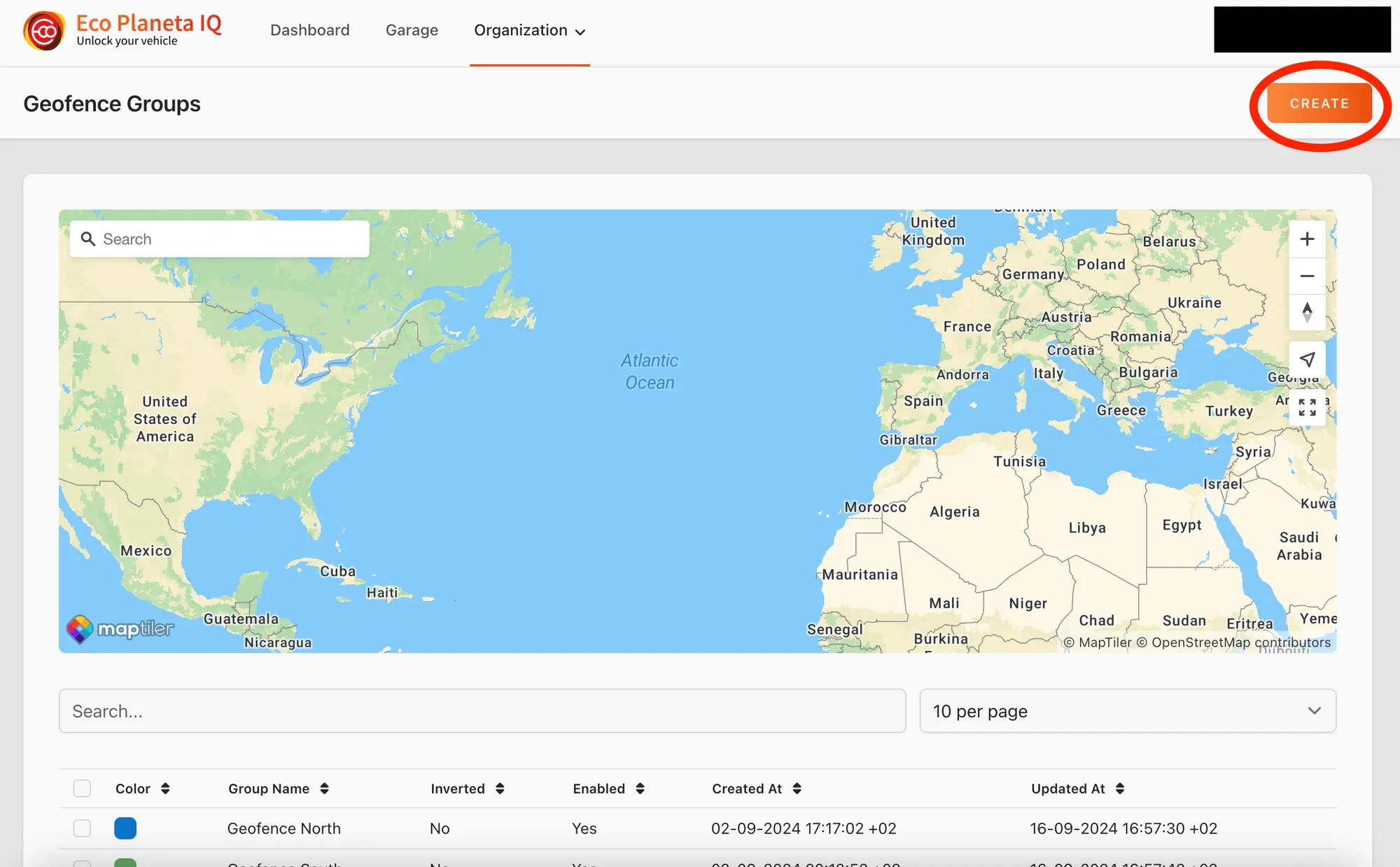
Task: Click the Eco Planeta IQ logo
Action: [122, 31]
